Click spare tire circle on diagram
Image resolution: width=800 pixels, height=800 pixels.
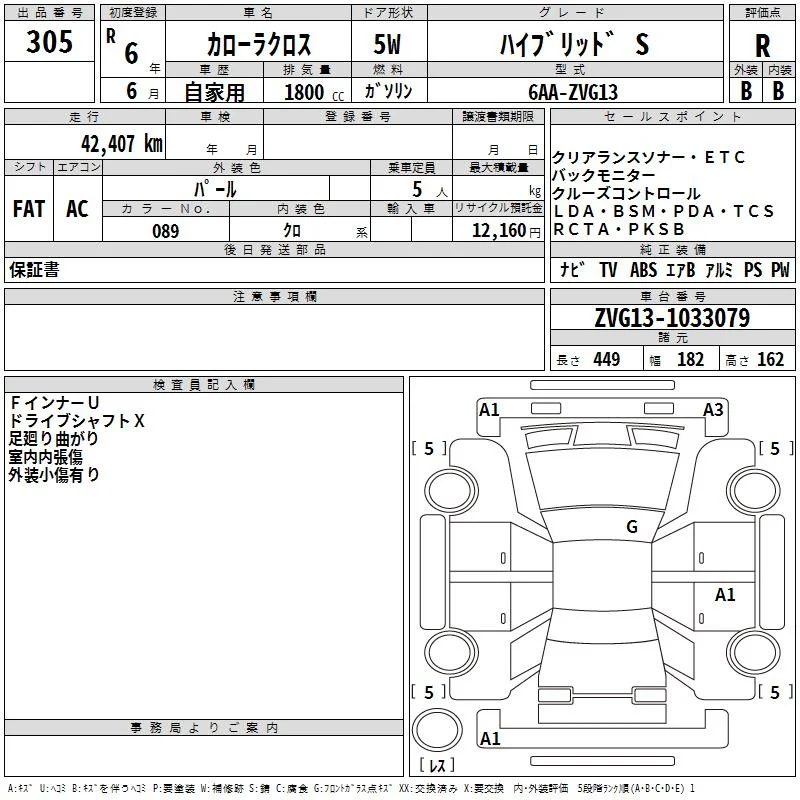(x=437, y=730)
